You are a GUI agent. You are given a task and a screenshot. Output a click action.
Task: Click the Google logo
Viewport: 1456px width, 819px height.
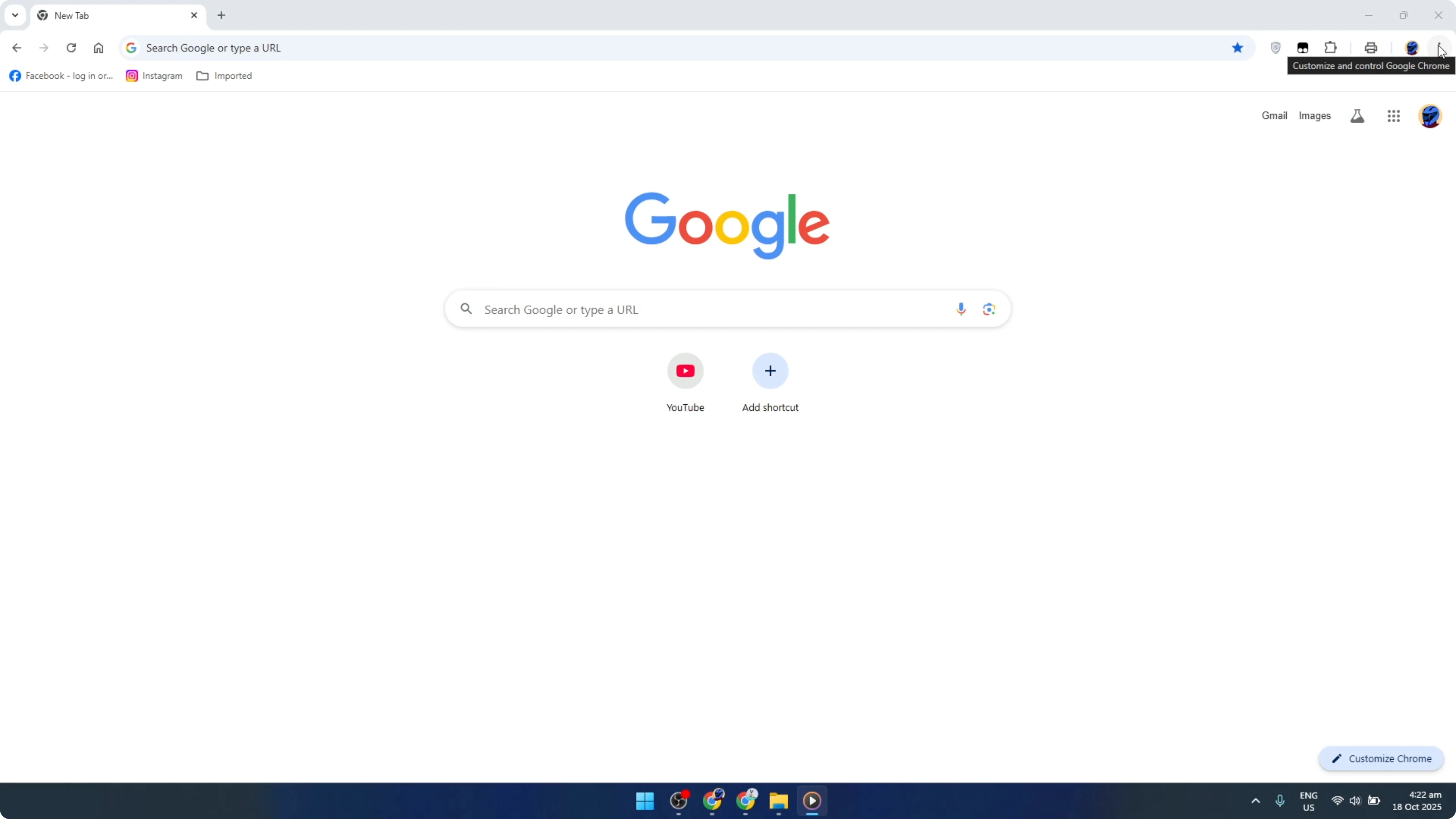[727, 225]
